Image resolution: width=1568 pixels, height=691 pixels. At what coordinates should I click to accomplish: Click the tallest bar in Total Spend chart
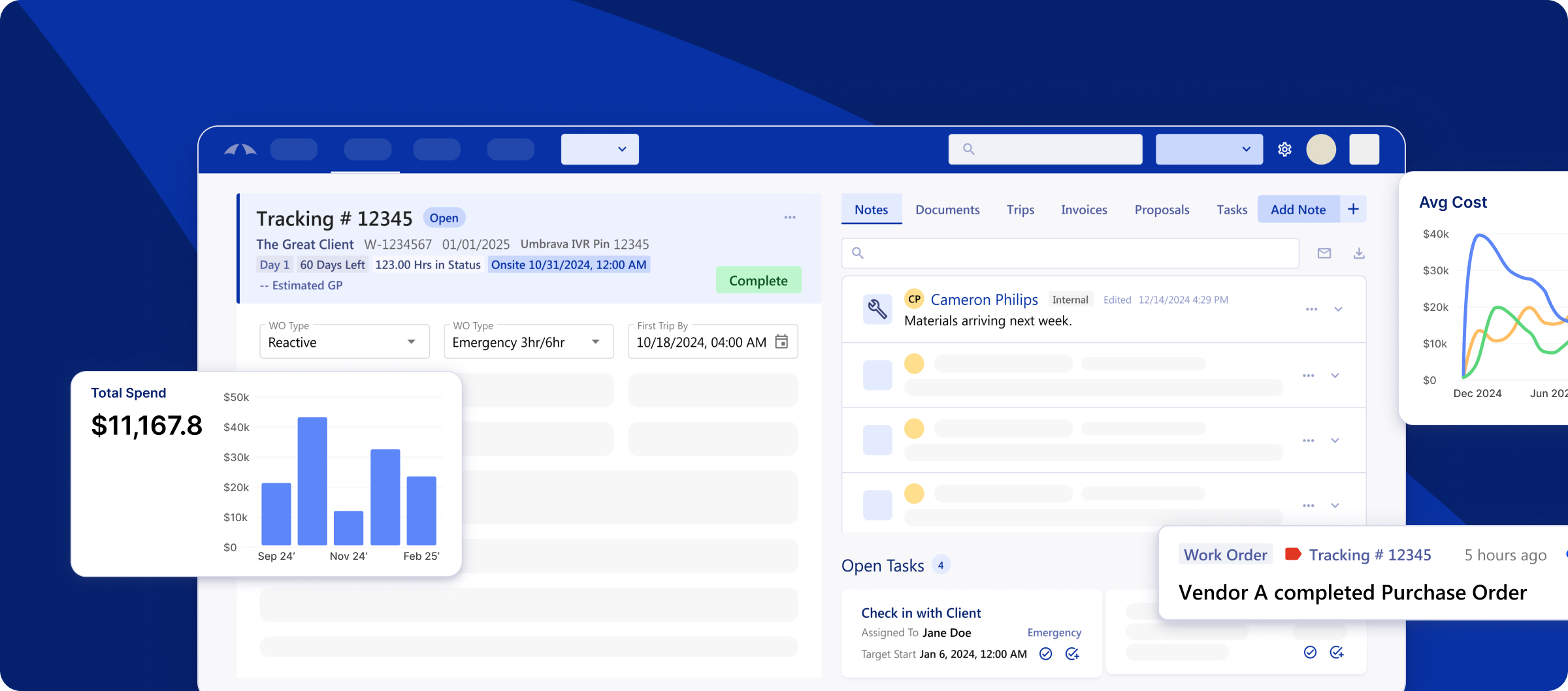click(x=312, y=480)
